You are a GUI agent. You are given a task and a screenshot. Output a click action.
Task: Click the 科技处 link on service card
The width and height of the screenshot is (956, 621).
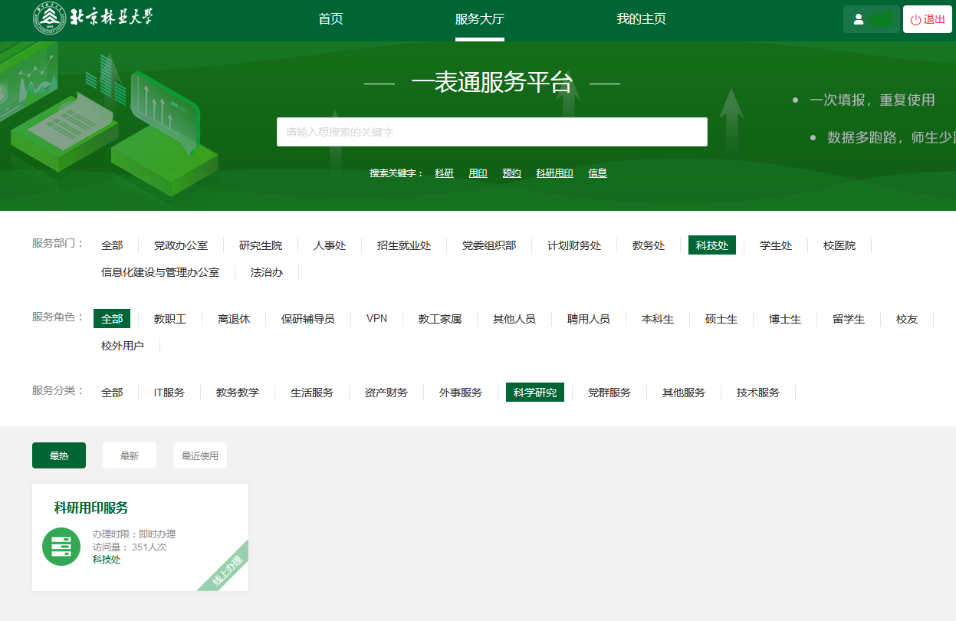point(107,559)
